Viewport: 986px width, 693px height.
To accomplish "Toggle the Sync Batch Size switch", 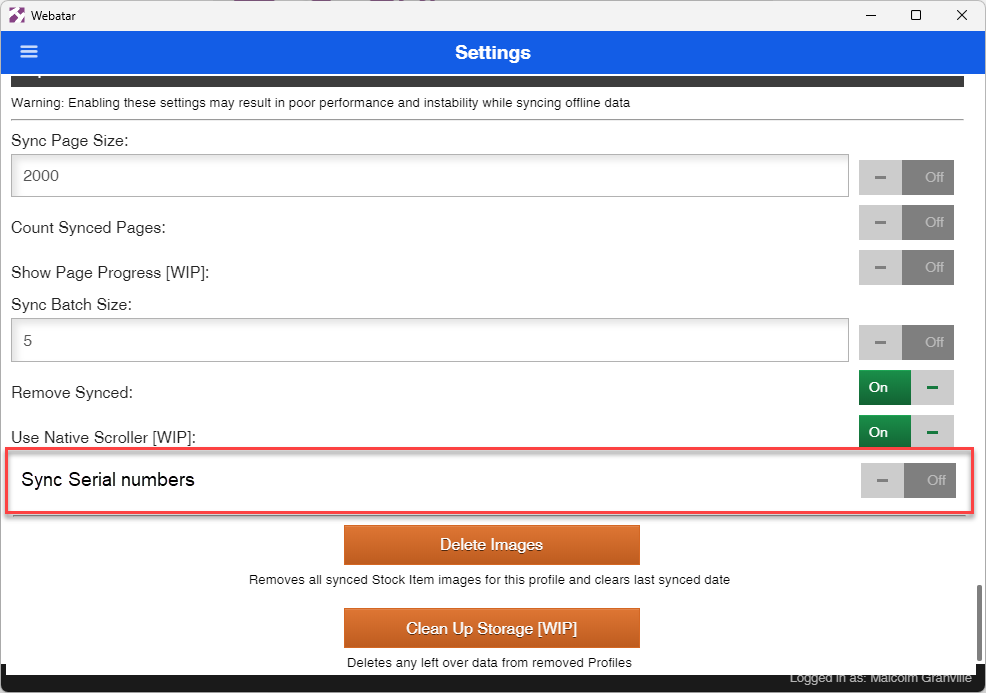I will (906, 342).
